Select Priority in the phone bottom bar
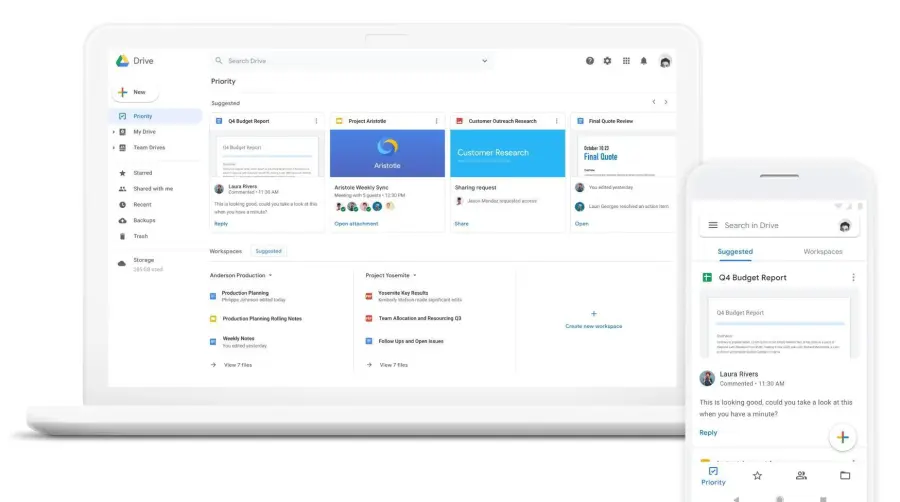The image size is (900, 502). tap(713, 476)
